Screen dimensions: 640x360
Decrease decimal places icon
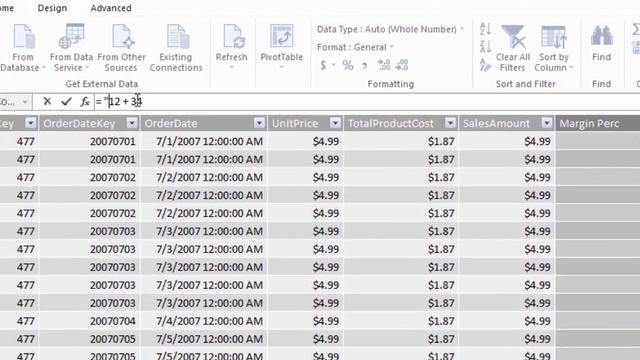click(402, 65)
